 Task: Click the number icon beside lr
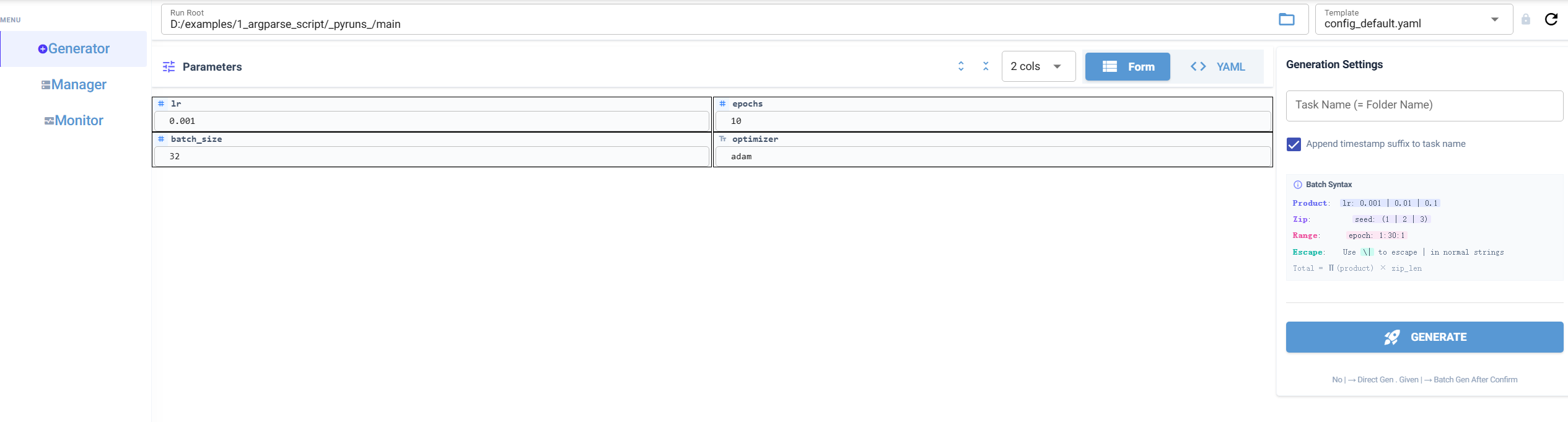tap(161, 104)
